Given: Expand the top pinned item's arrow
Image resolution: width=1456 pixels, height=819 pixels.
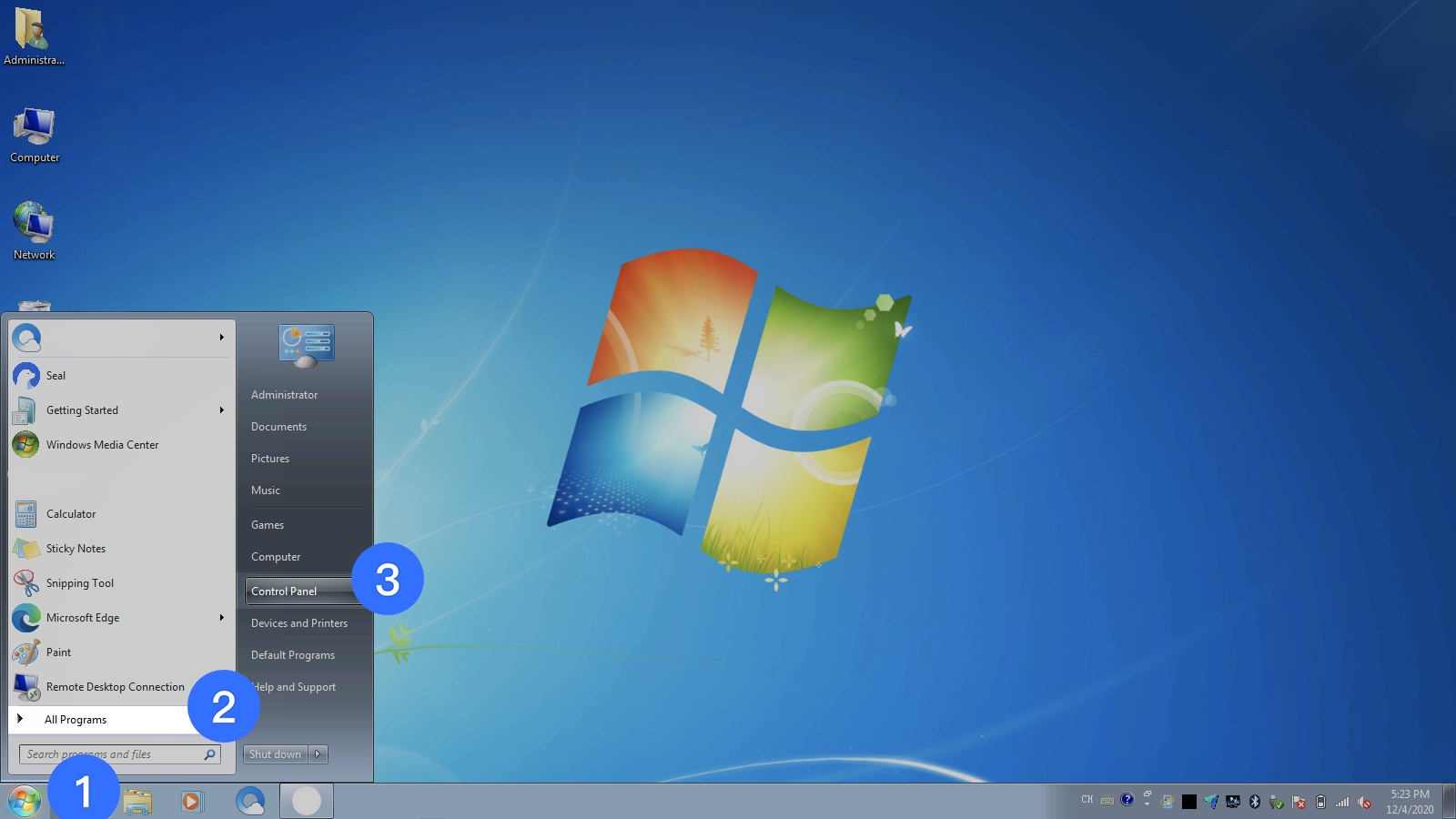Looking at the screenshot, I should coord(221,338).
